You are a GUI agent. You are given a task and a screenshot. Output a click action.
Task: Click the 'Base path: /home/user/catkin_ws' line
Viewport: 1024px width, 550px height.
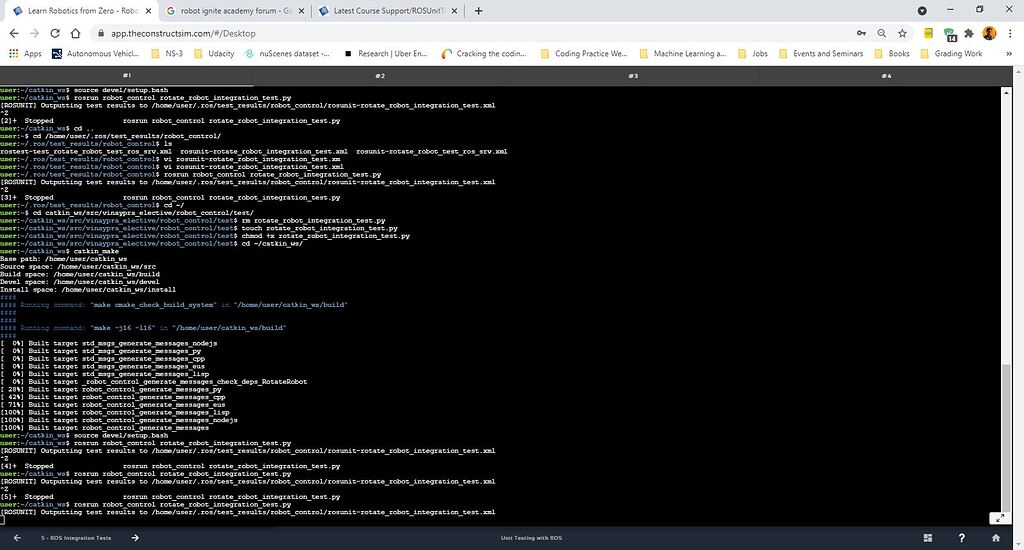pos(63,259)
